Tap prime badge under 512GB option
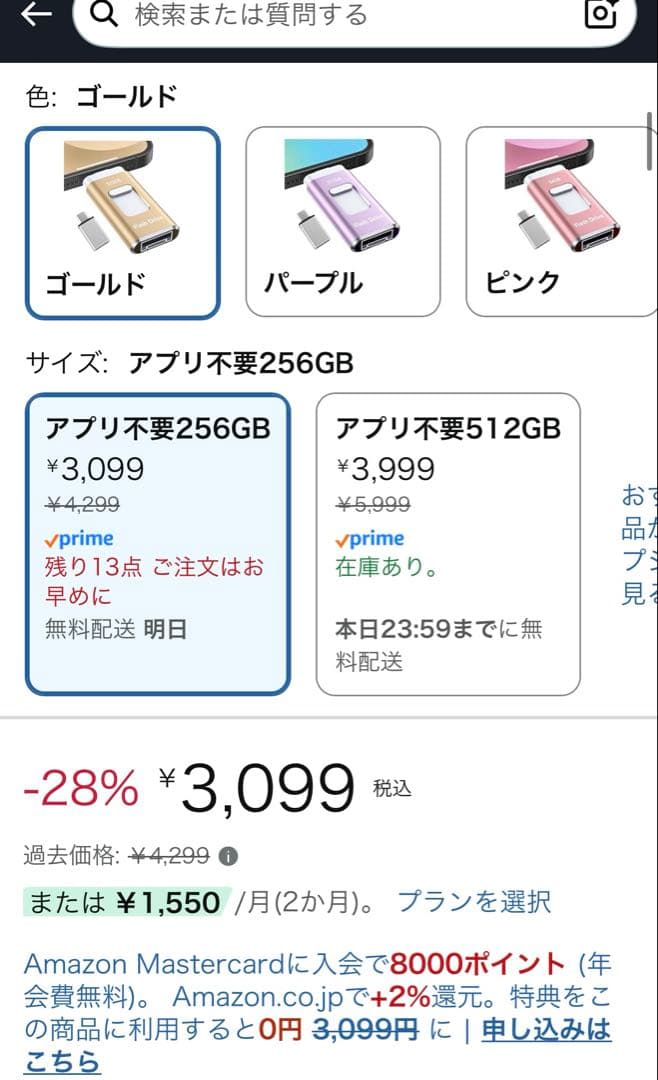Screen dimensions: 658x1080 pyautogui.click(x=370, y=539)
